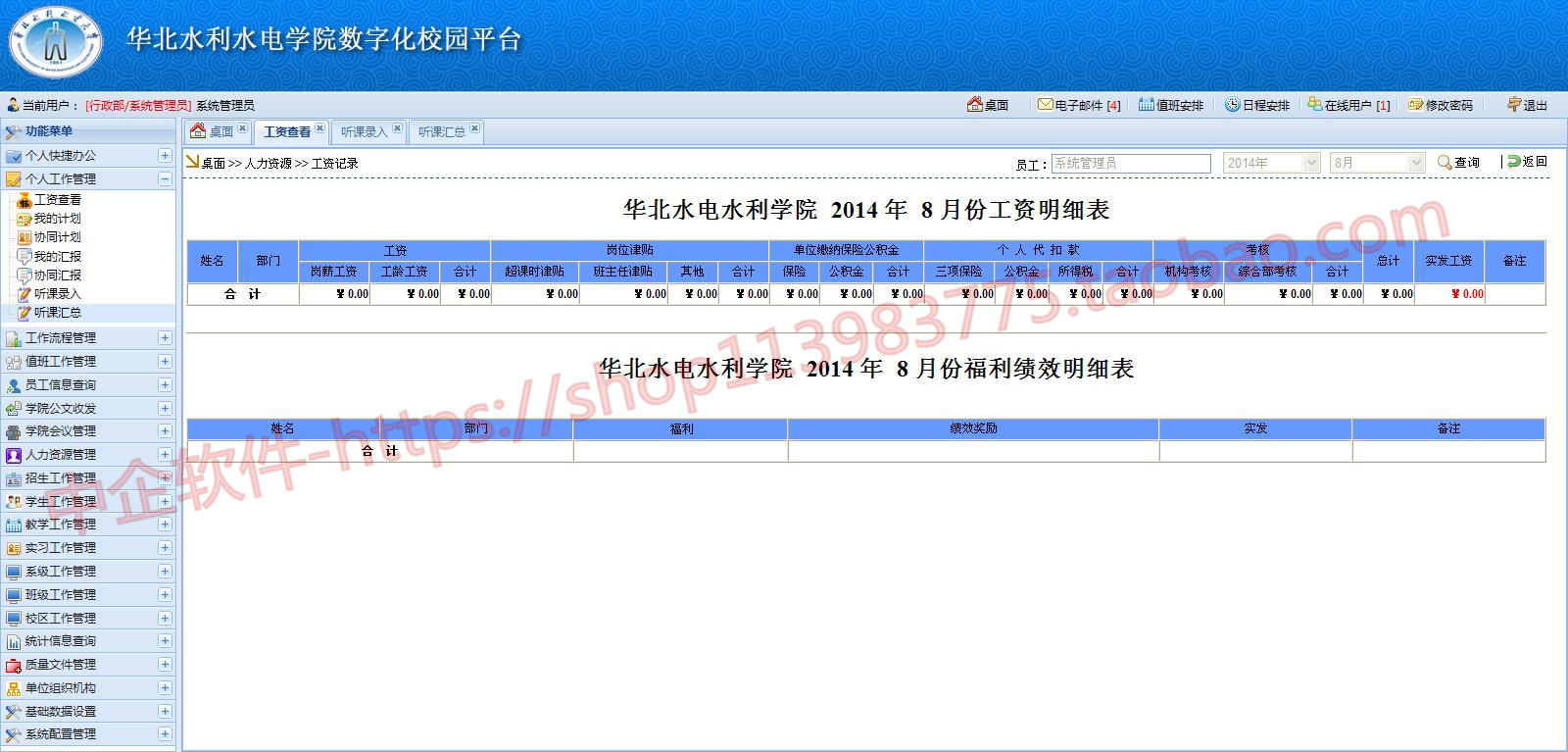The width and height of the screenshot is (1568, 752).
Task: Click the desktop home icon in top toolbar
Action: pyautogui.click(x=974, y=104)
